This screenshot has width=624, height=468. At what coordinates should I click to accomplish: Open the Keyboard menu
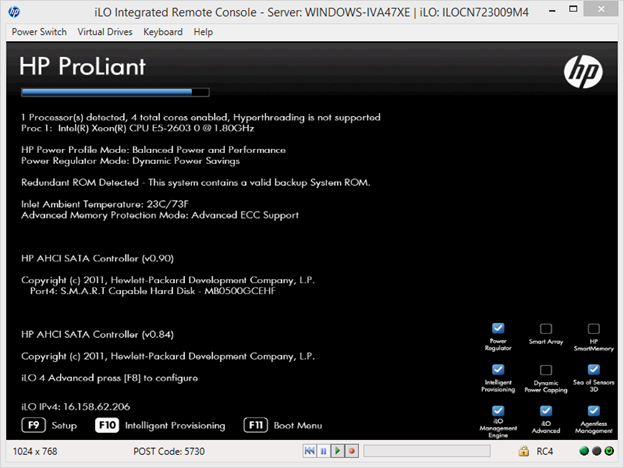click(163, 32)
